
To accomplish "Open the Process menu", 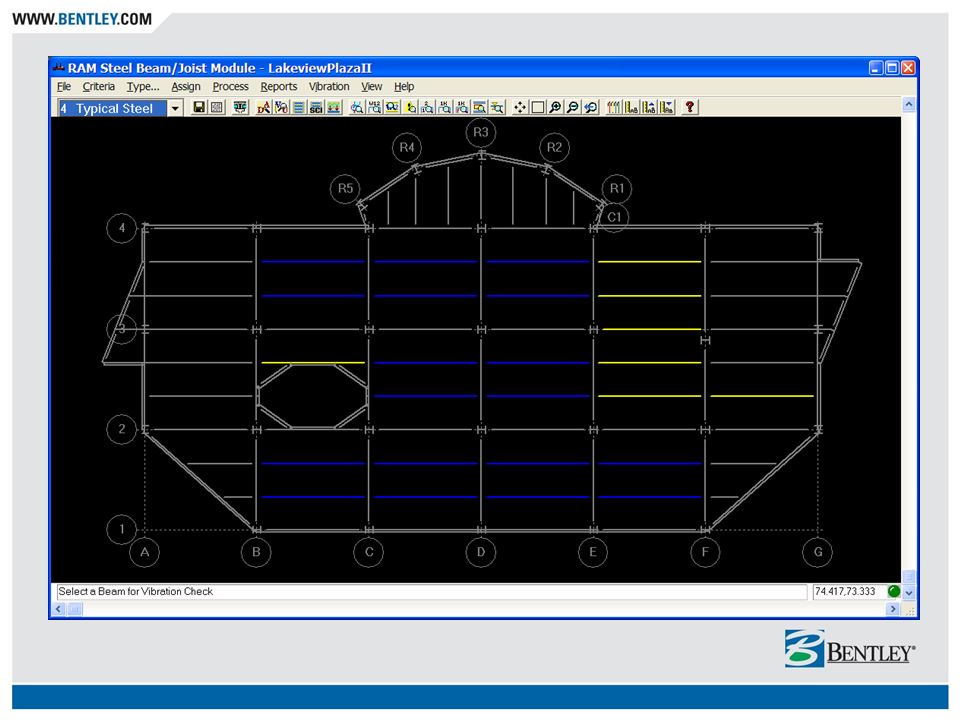I will 230,86.
